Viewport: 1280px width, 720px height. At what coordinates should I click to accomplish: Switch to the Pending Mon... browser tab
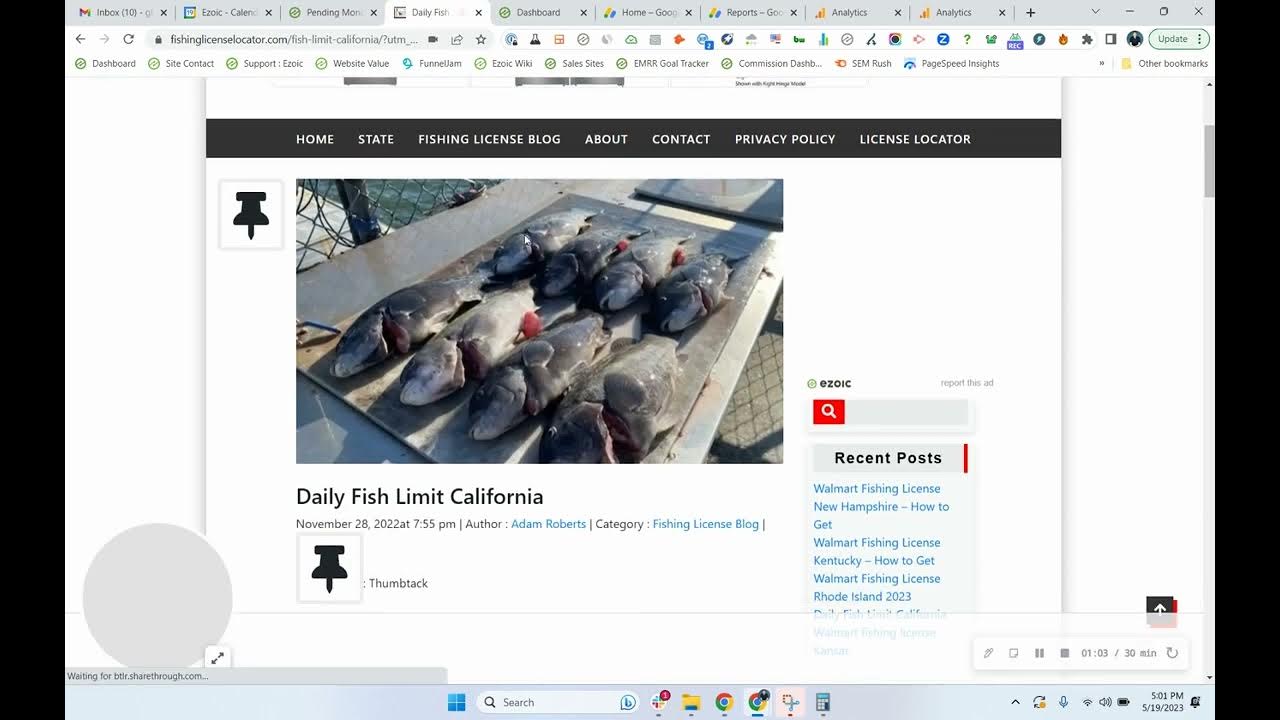333,13
